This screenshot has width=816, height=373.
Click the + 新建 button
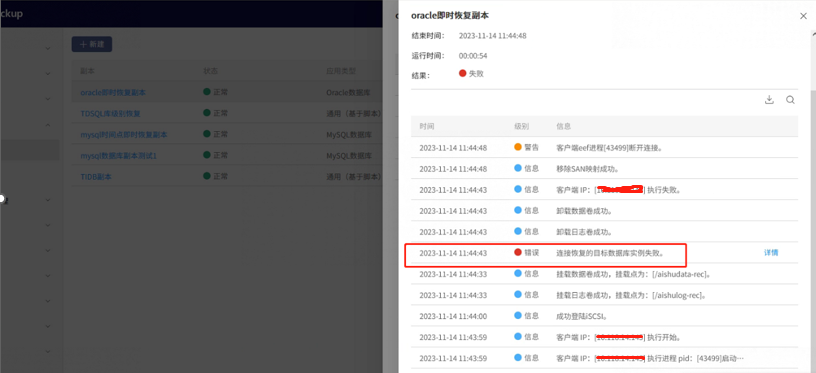92,44
